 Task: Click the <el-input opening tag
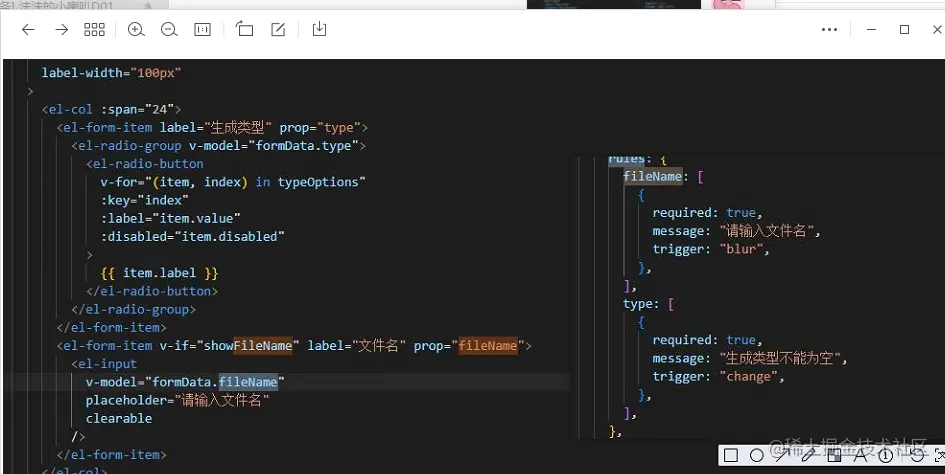click(104, 364)
